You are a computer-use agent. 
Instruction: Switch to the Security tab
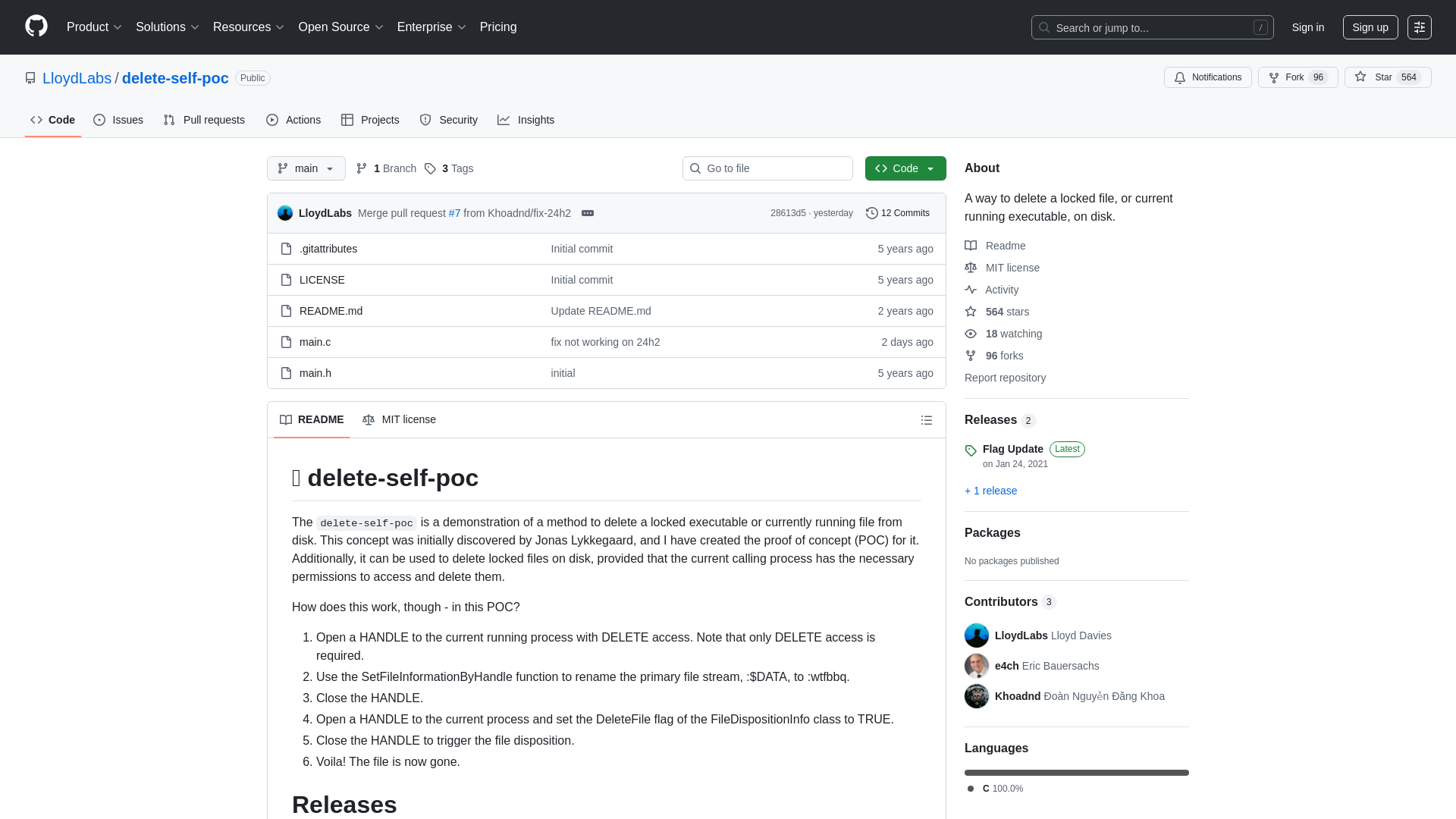point(448,120)
